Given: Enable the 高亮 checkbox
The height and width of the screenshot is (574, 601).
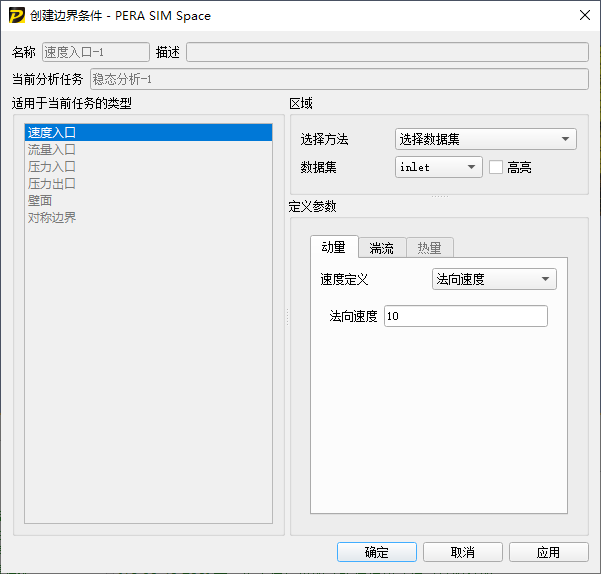Looking at the screenshot, I should tap(496, 167).
